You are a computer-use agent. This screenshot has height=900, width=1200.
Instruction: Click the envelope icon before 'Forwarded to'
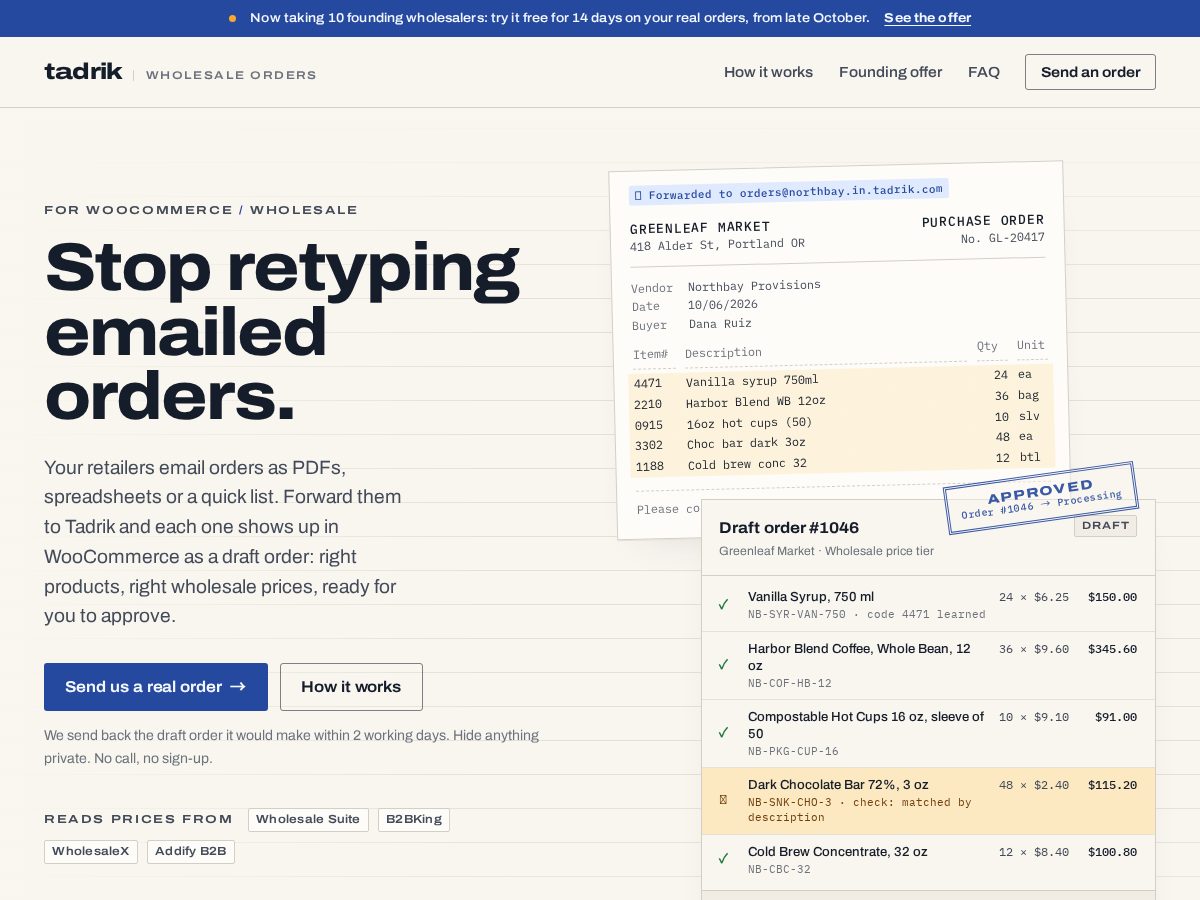tap(638, 195)
